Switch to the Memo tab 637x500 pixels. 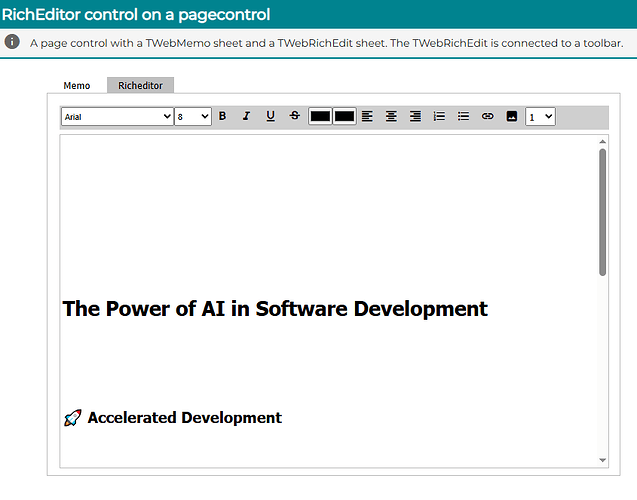[77, 86]
